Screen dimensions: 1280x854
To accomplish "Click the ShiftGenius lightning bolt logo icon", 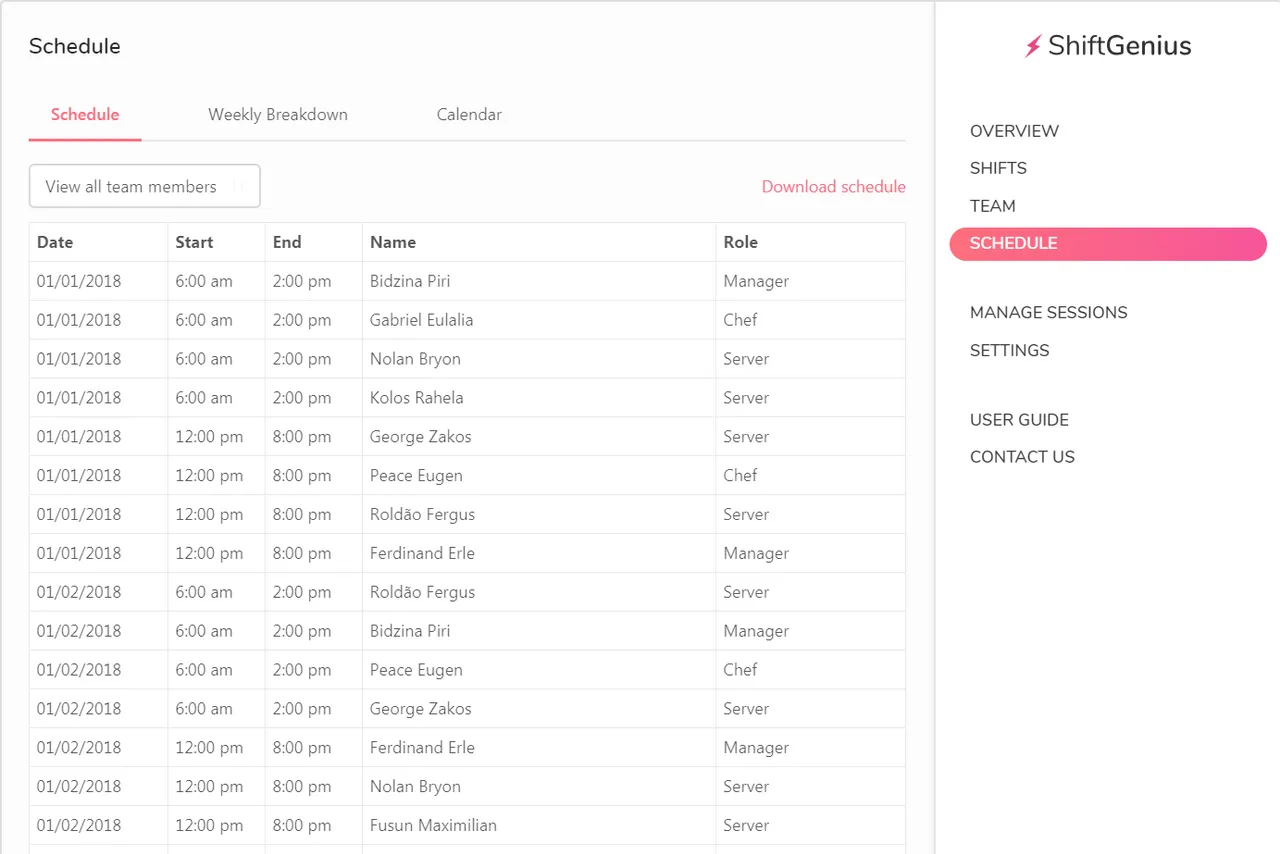I will click(1033, 46).
